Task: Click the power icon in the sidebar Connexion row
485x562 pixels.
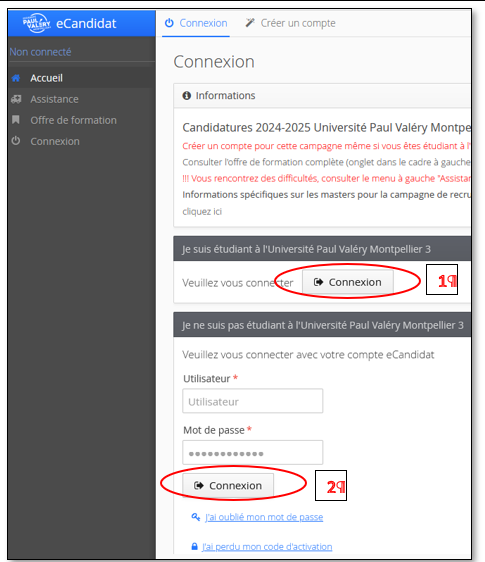Action: point(16,141)
